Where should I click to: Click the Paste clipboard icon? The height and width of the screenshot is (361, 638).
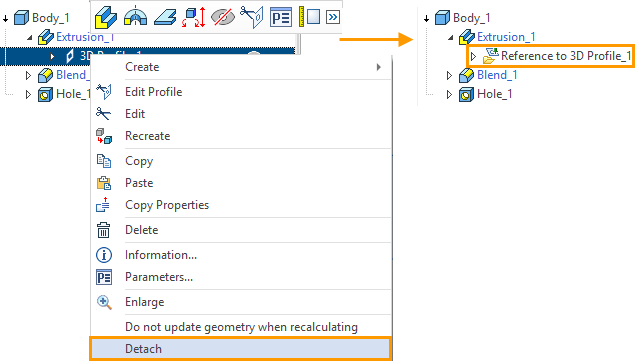pos(104,183)
